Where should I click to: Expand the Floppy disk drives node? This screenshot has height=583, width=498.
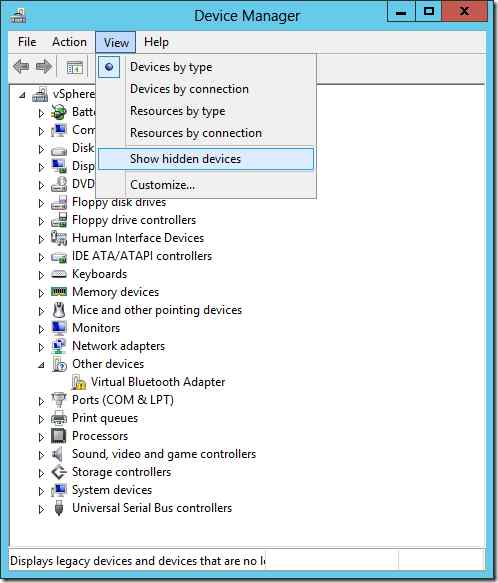click(41, 203)
